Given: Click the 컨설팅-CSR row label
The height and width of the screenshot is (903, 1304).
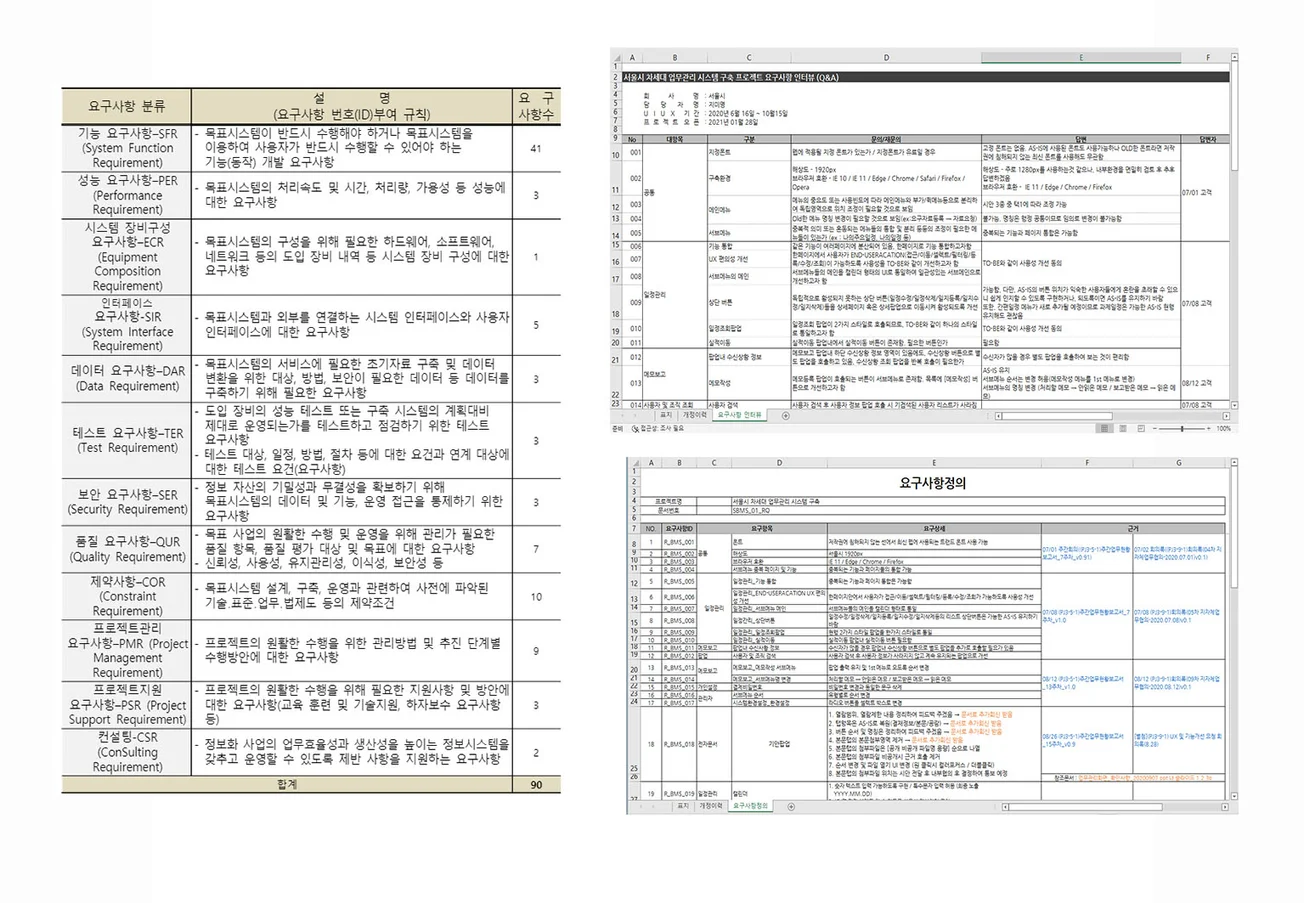Looking at the screenshot, I should click(x=127, y=752).
